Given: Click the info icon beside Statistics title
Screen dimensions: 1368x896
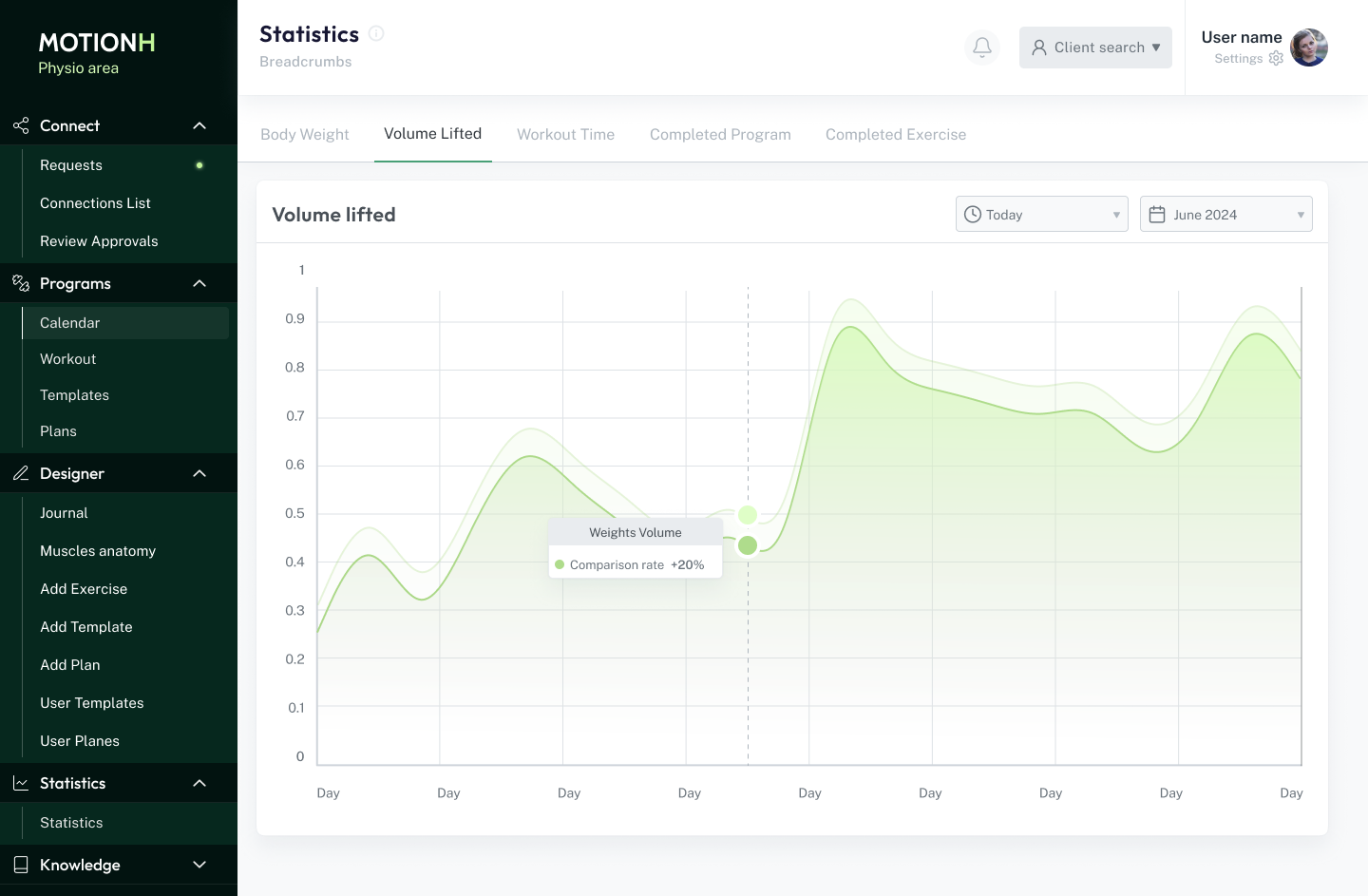Looking at the screenshot, I should 376,34.
